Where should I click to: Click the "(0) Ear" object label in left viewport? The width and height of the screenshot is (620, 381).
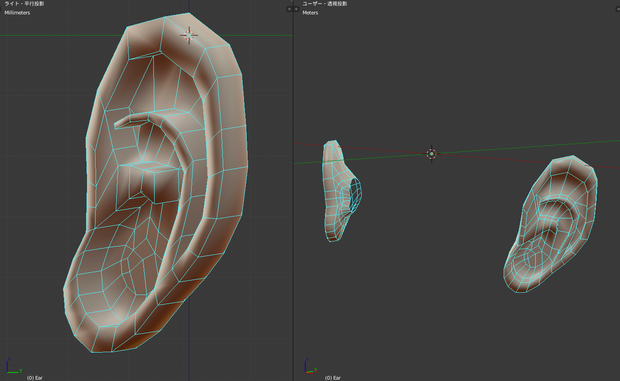tap(34, 378)
